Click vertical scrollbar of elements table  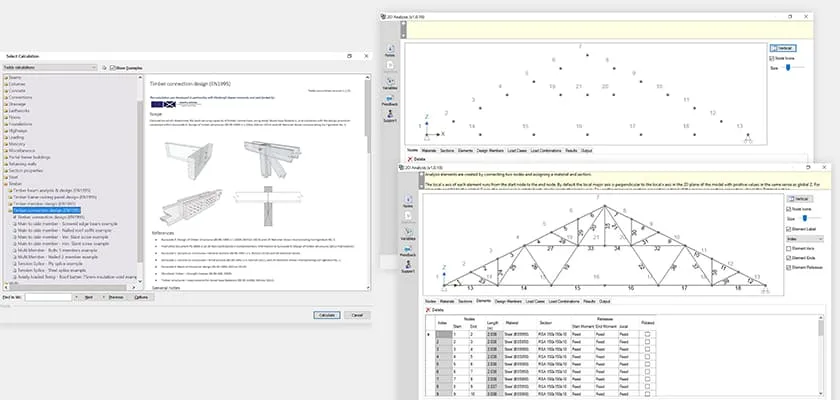(x=821, y=357)
